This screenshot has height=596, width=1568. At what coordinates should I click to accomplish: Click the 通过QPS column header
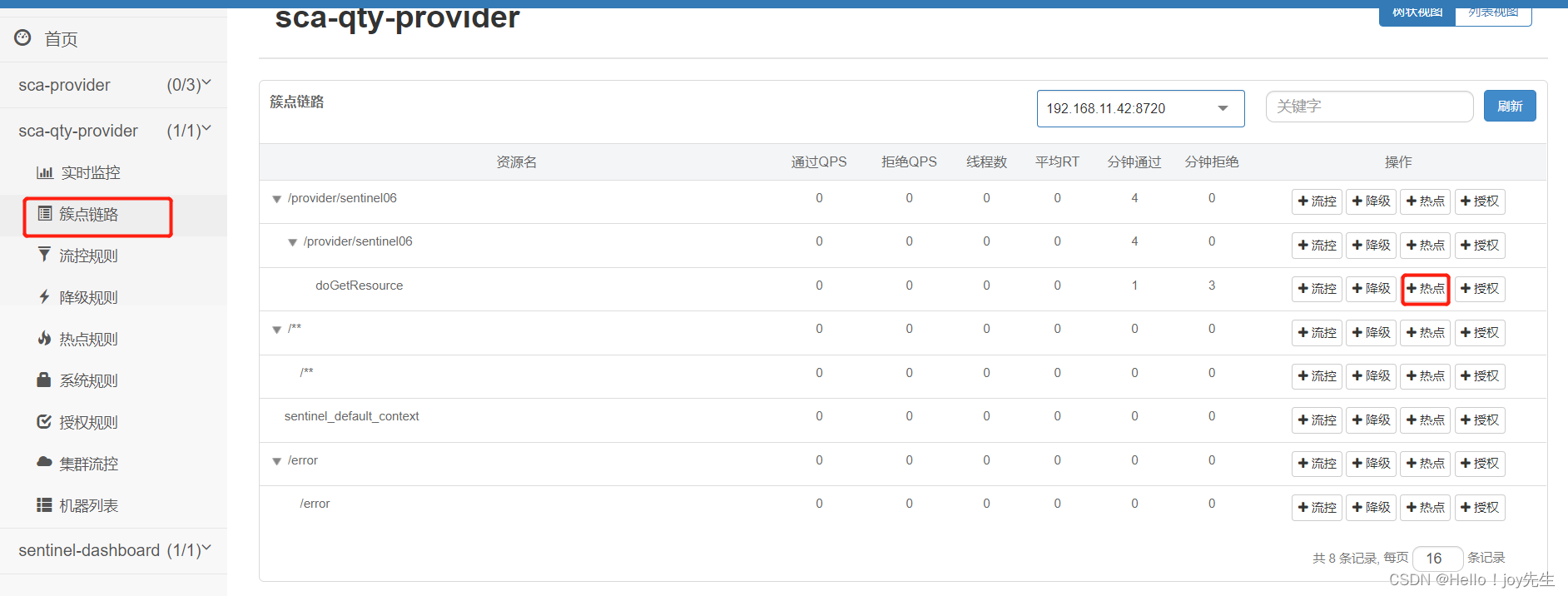[819, 162]
